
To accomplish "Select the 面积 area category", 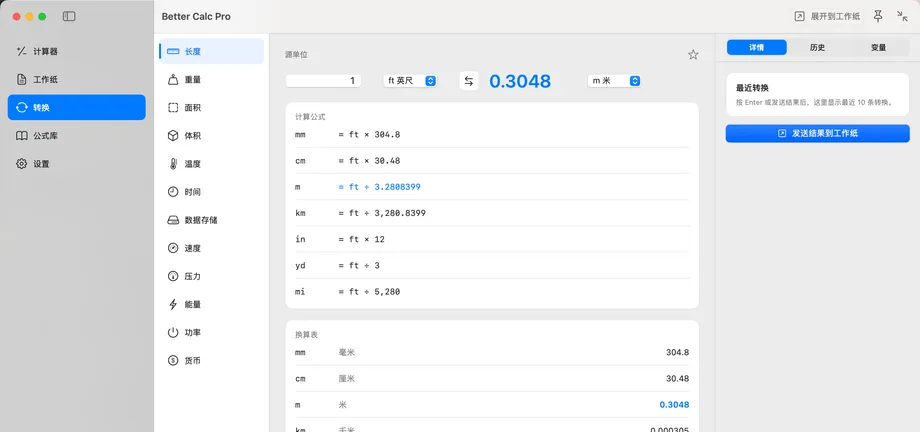I will point(211,107).
